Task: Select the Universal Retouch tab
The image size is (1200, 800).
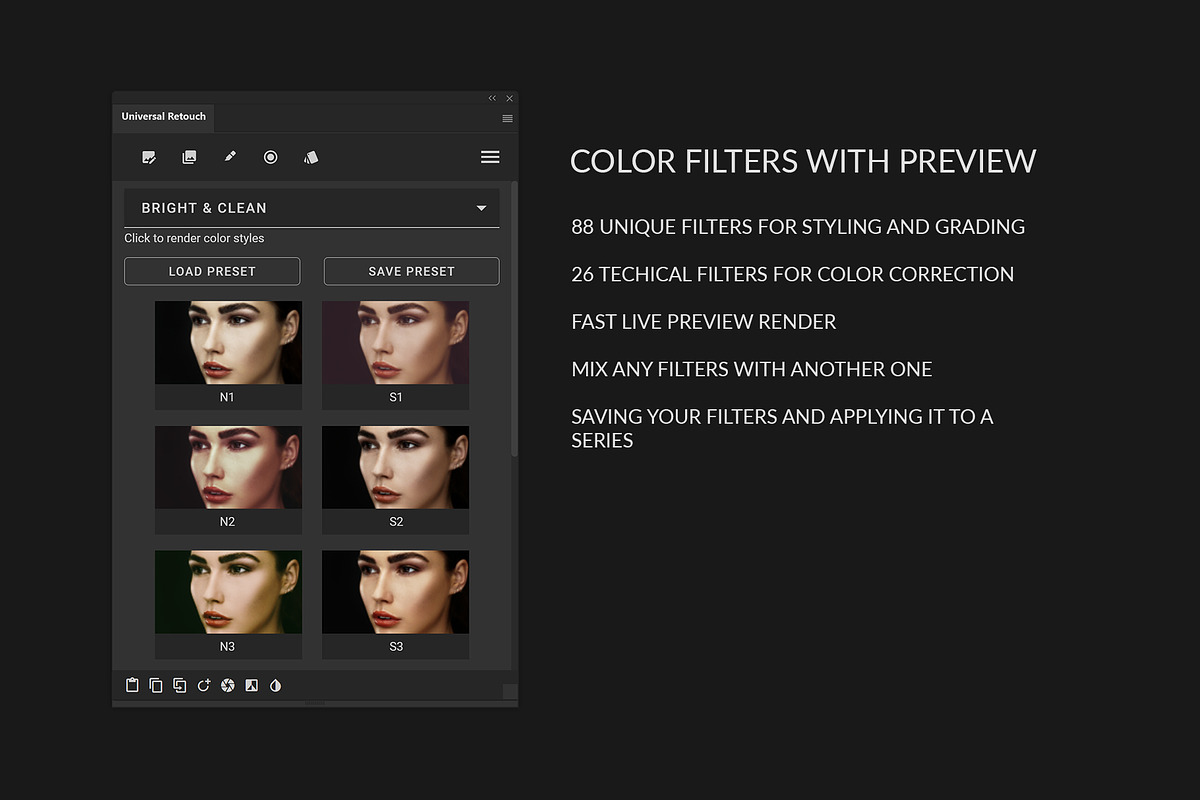Action: pyautogui.click(x=164, y=117)
